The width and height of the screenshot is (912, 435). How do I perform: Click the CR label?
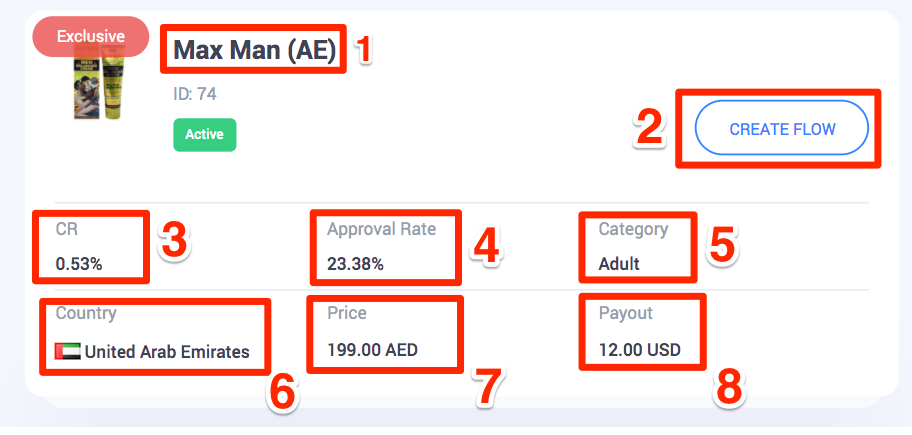[x=67, y=229]
